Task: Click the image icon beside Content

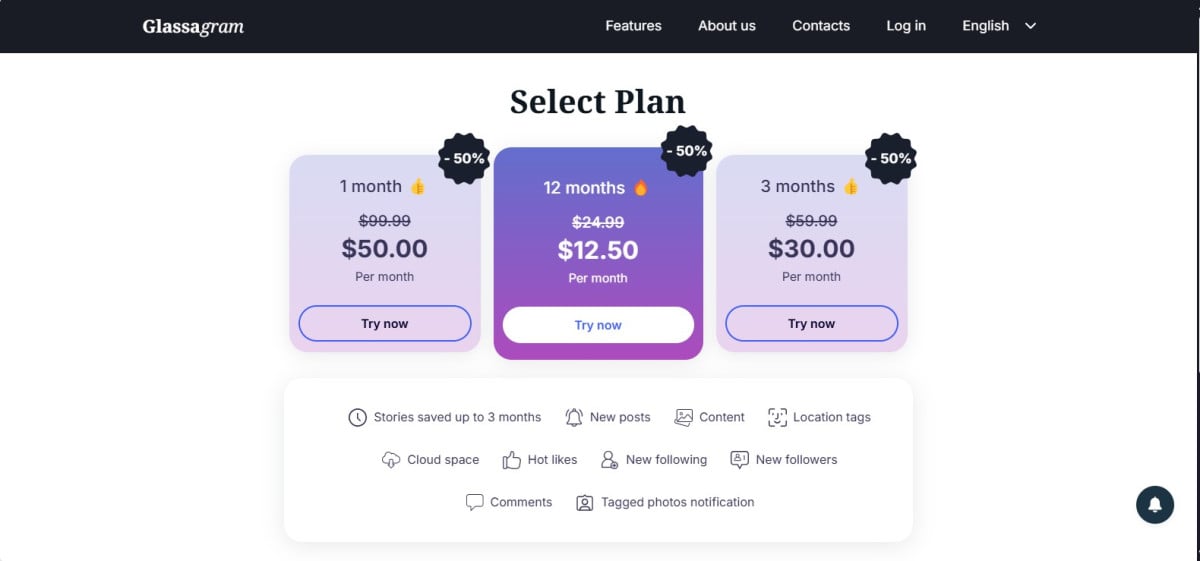Action: coord(684,418)
